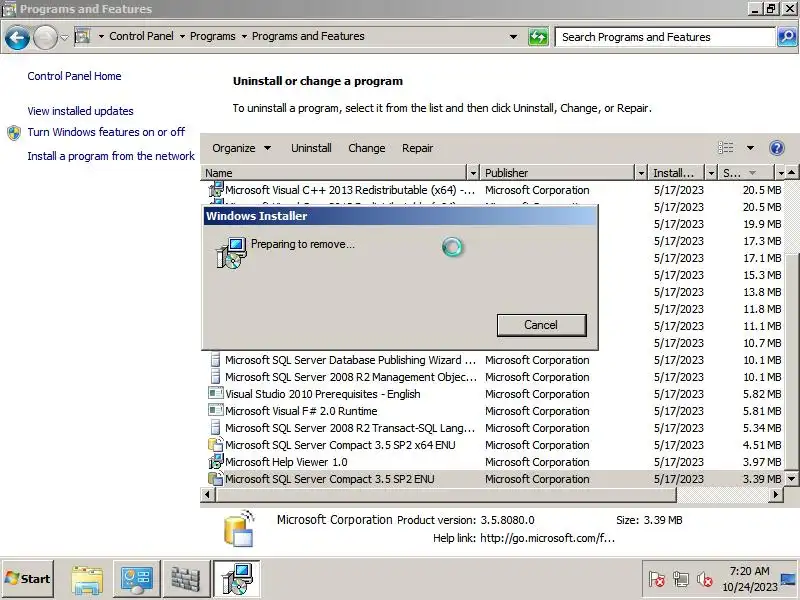Expand the Control Panel breadcrumb arrow
Image resolution: width=800 pixels, height=600 pixels.
click(x=182, y=36)
